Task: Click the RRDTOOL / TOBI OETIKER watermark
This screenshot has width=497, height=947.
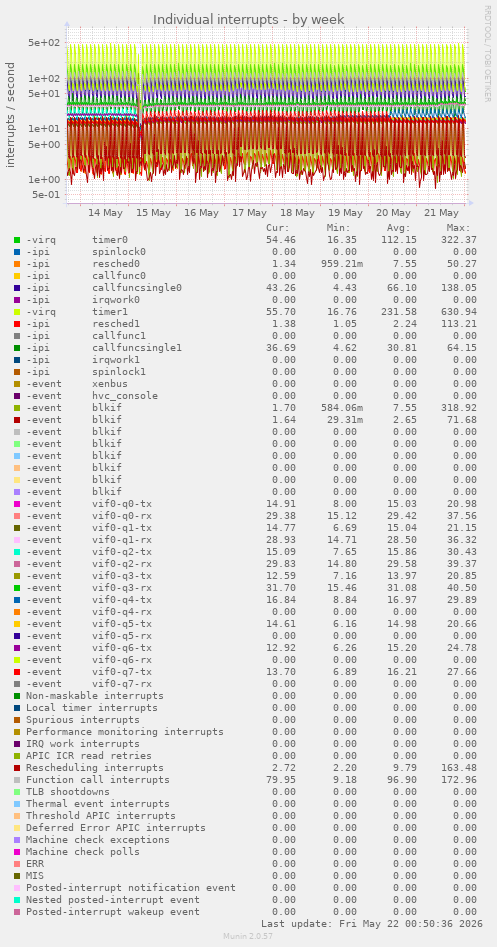Action: [x=487, y=54]
